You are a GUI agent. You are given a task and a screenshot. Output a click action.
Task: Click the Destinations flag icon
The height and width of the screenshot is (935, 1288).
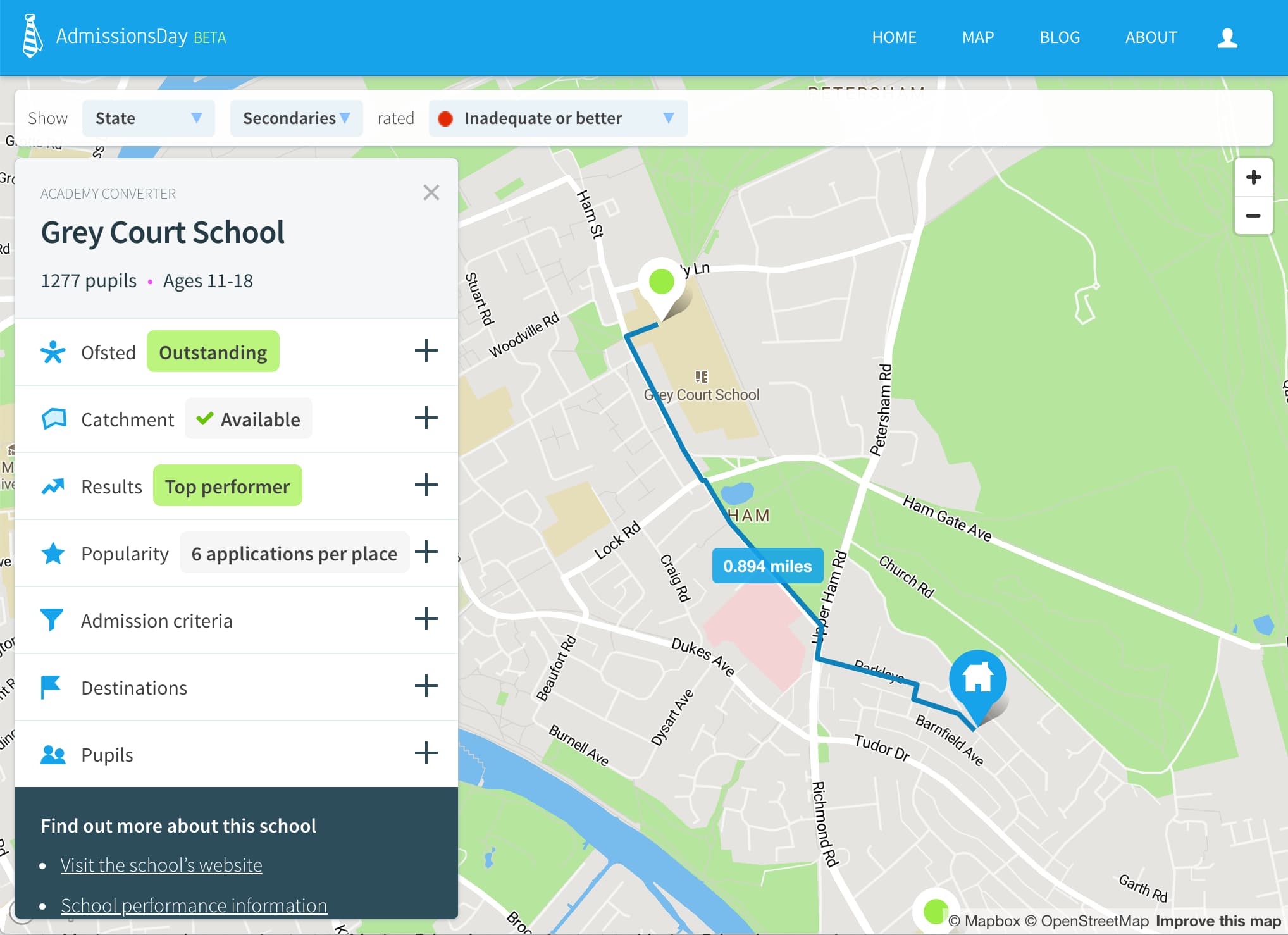[51, 687]
